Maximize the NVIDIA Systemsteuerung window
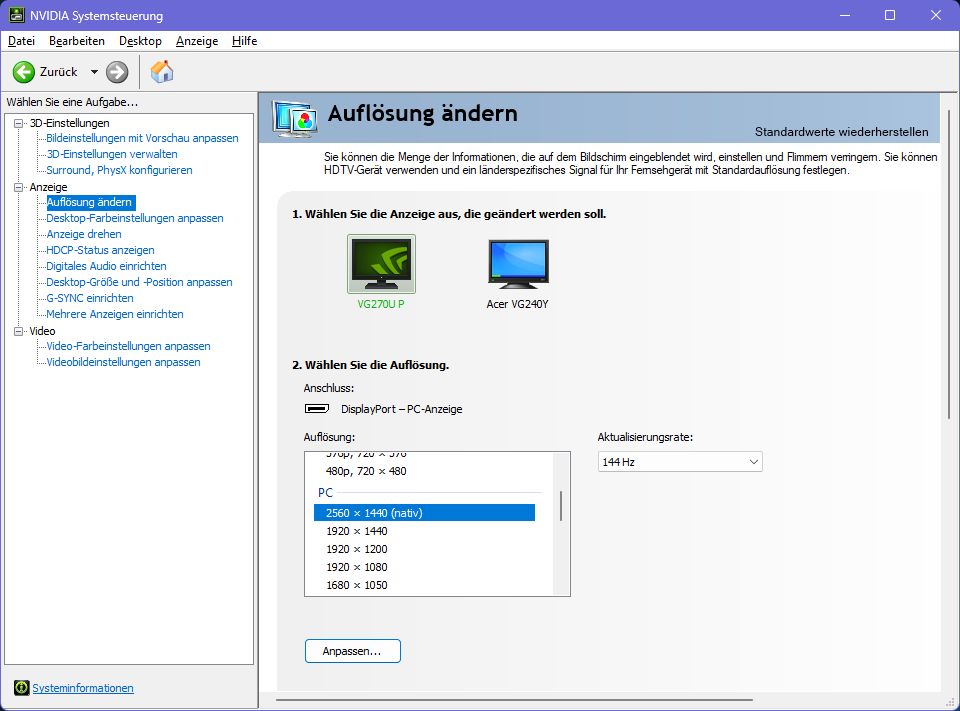 890,15
